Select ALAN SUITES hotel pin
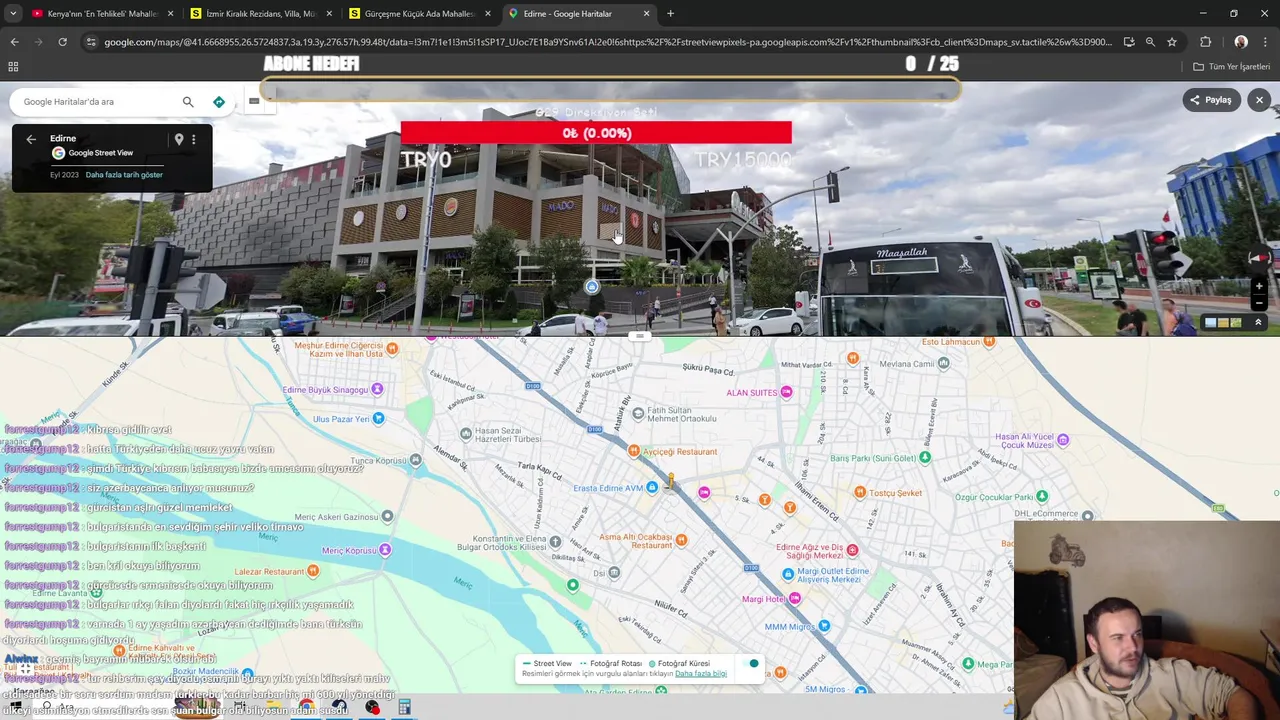1280x720 pixels. pyautogui.click(x=786, y=392)
